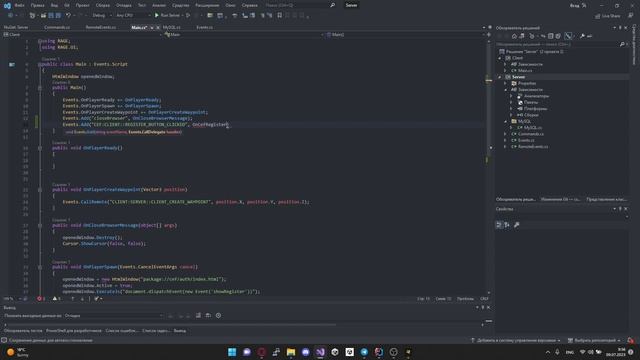Click the Property Pages wrench icon in Properties
Screen dimensions: 640x360
tap(517, 225)
